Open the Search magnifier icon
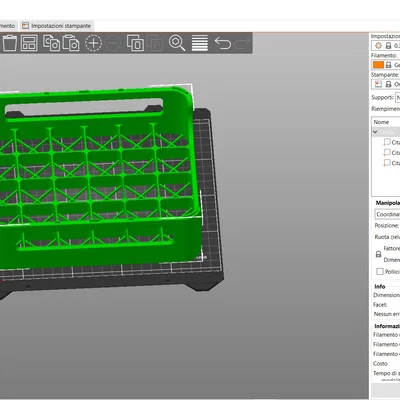The height and width of the screenshot is (400, 400). click(x=177, y=43)
